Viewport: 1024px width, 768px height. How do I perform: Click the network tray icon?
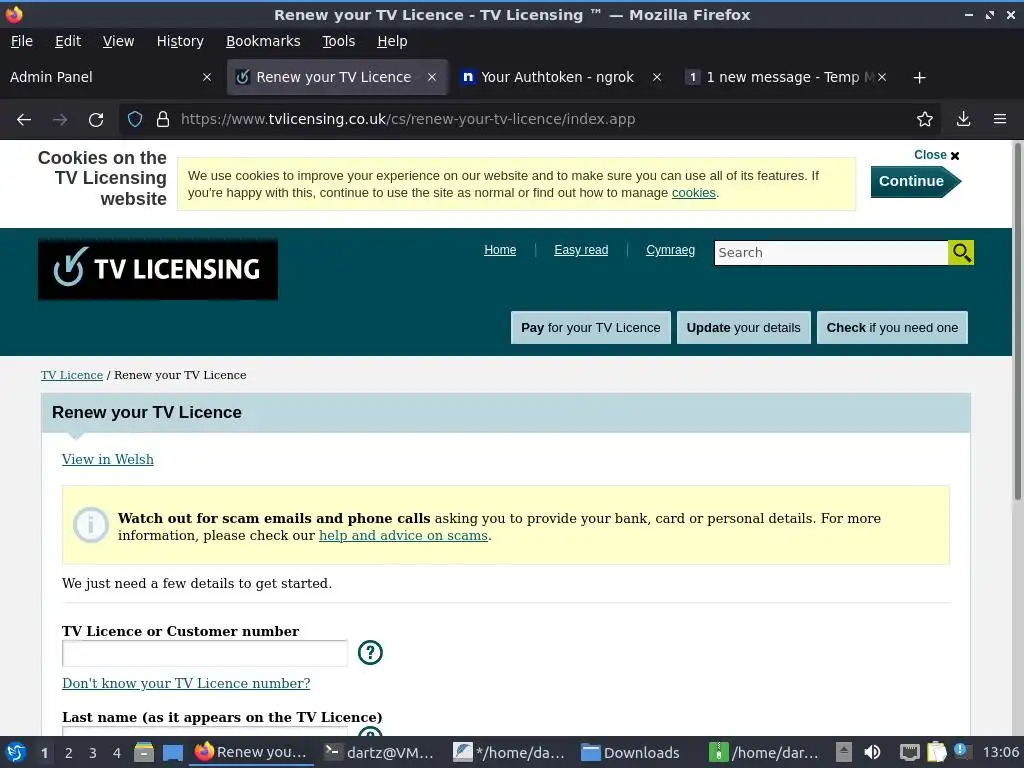tap(910, 753)
